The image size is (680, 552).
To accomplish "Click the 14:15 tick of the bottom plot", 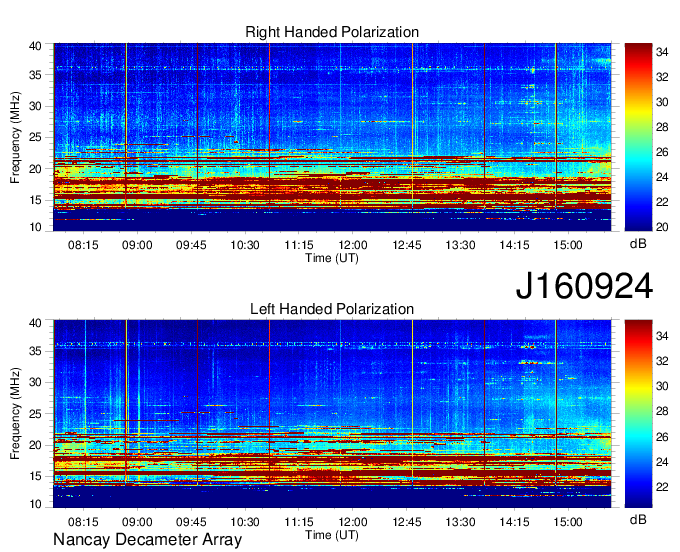I will [514, 522].
